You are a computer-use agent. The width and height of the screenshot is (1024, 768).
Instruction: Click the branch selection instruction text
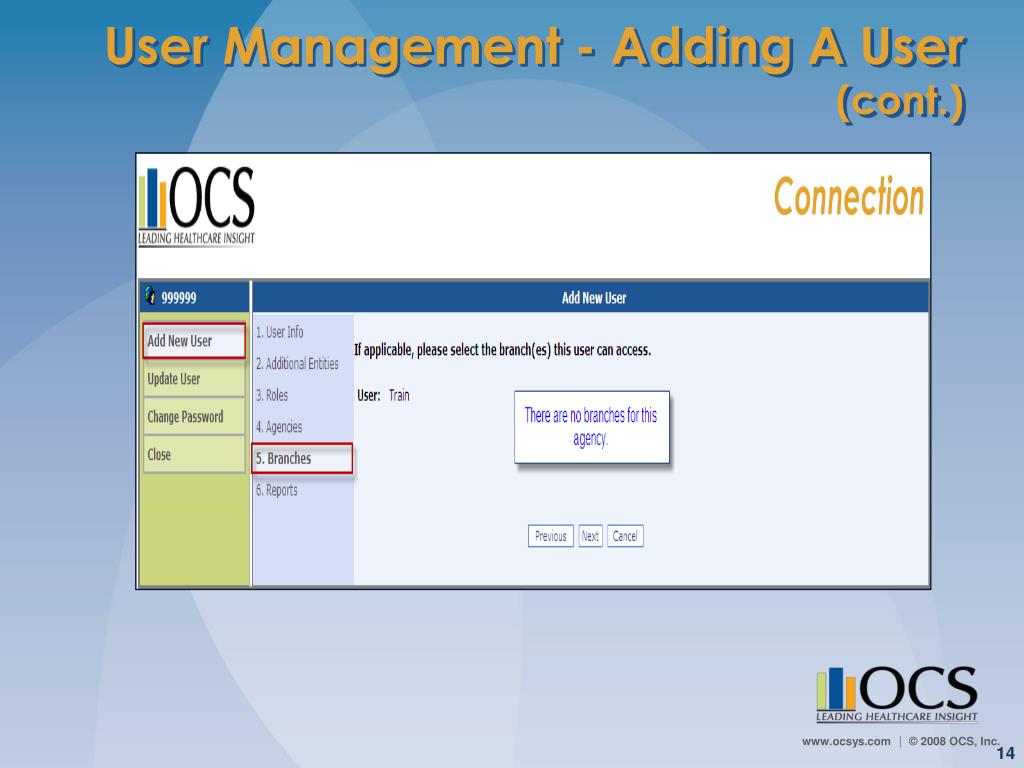[502, 350]
